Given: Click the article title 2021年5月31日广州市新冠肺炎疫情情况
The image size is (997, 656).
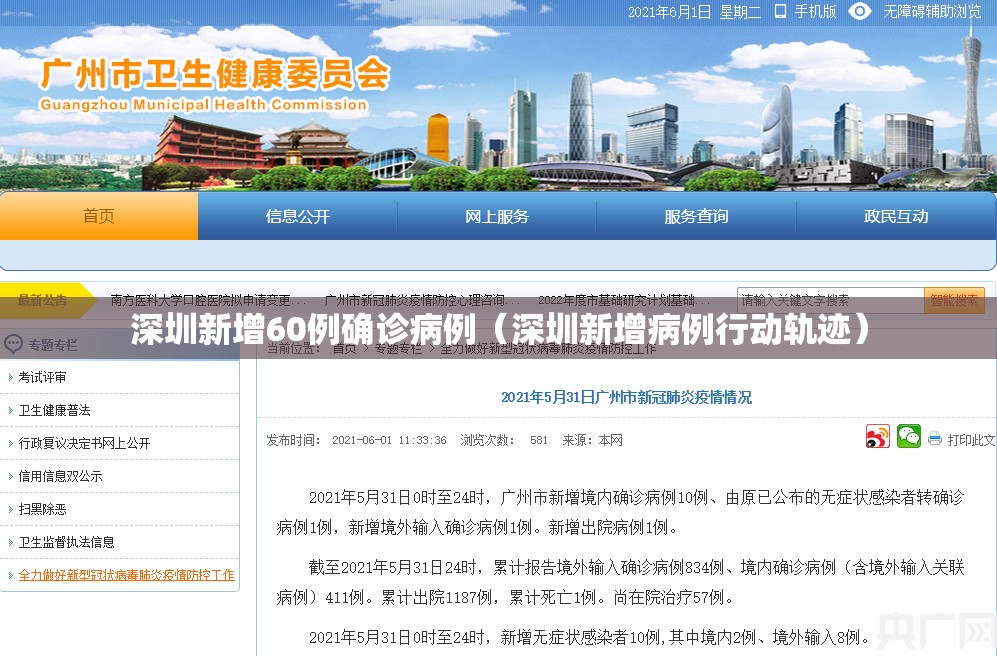Looking at the screenshot, I should [x=626, y=397].
